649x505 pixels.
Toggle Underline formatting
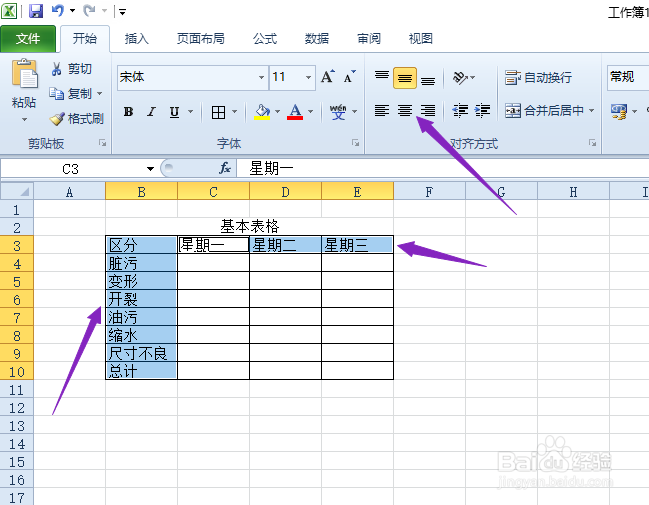coord(174,112)
